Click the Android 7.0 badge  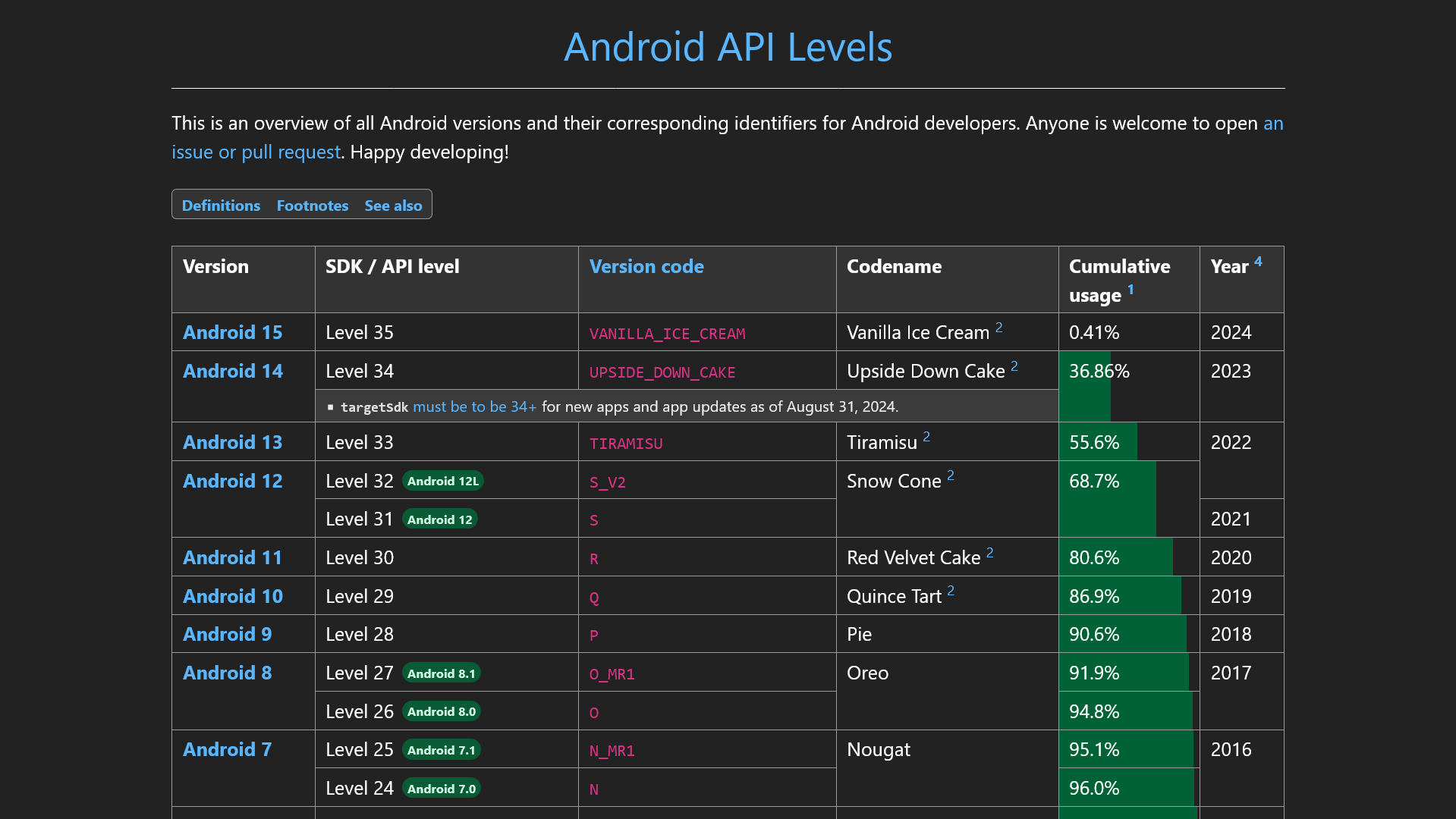(x=442, y=789)
